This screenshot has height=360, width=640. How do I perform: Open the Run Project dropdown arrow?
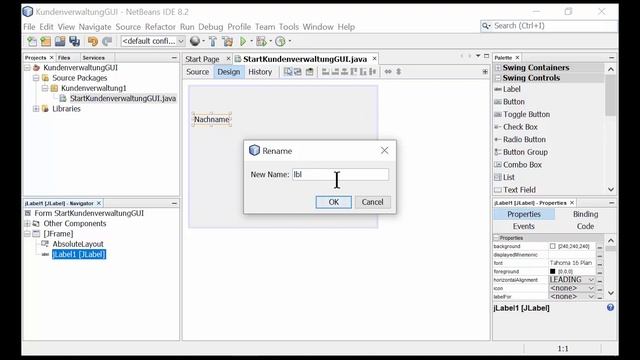[251, 41]
